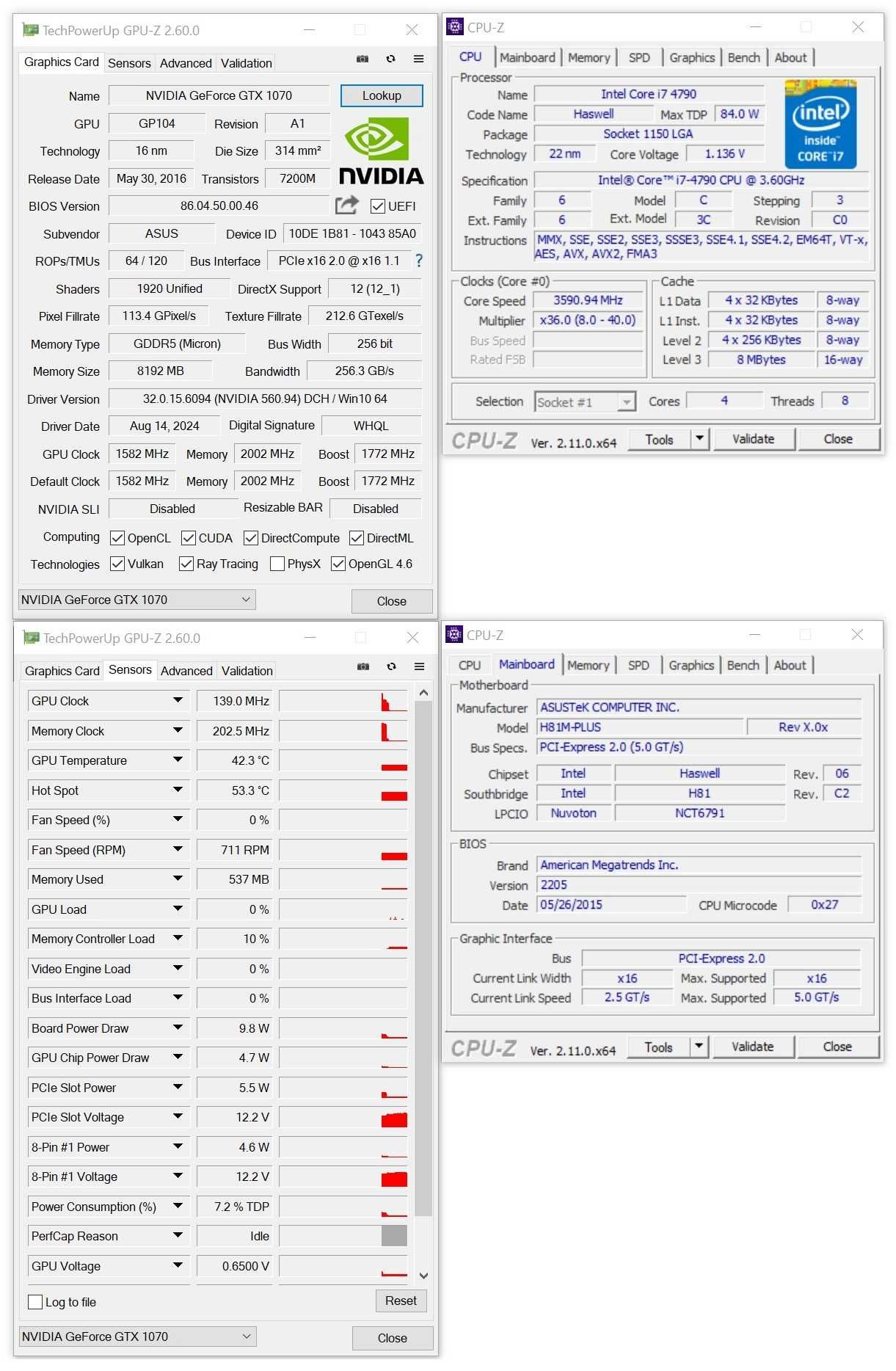Open the GPU selector dropdown in GPU-Z Graphics Card window
This screenshot has height=1371, width=896.
pos(136,600)
